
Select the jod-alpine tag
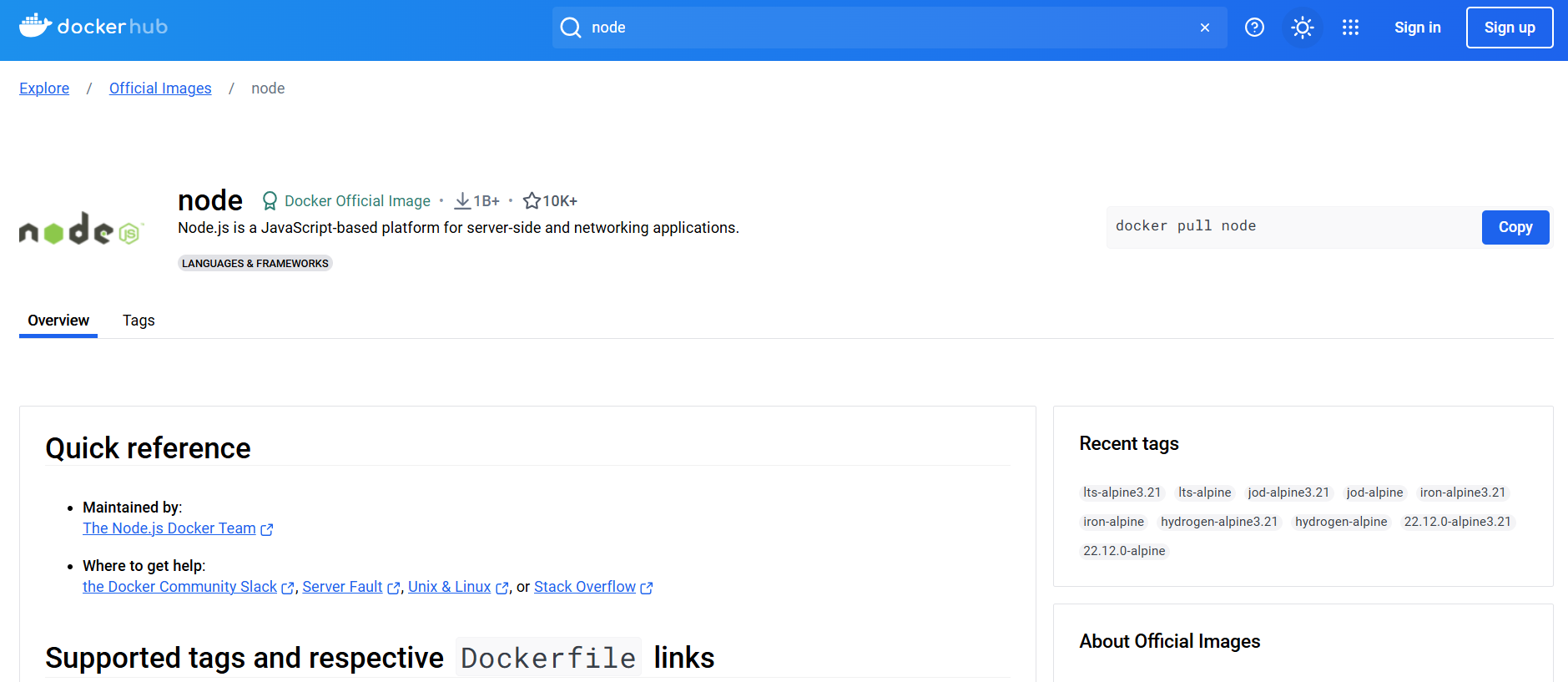click(x=1375, y=493)
